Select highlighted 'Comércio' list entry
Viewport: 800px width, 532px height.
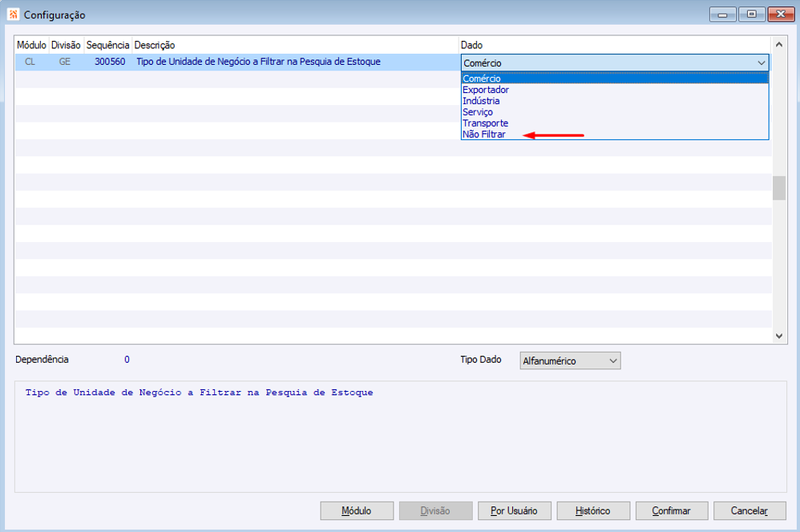click(615, 79)
